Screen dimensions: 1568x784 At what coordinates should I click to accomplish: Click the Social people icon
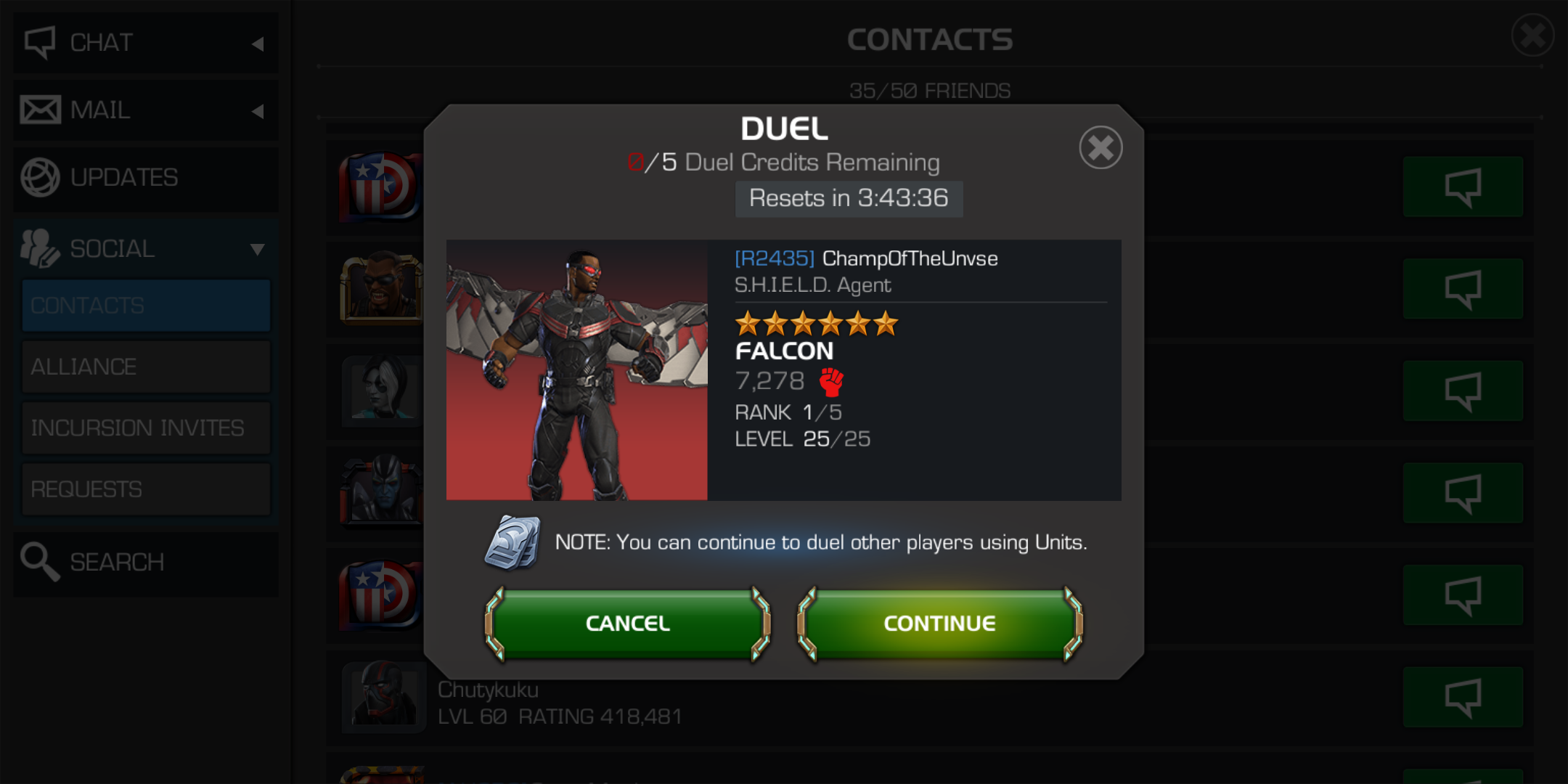coord(39,248)
